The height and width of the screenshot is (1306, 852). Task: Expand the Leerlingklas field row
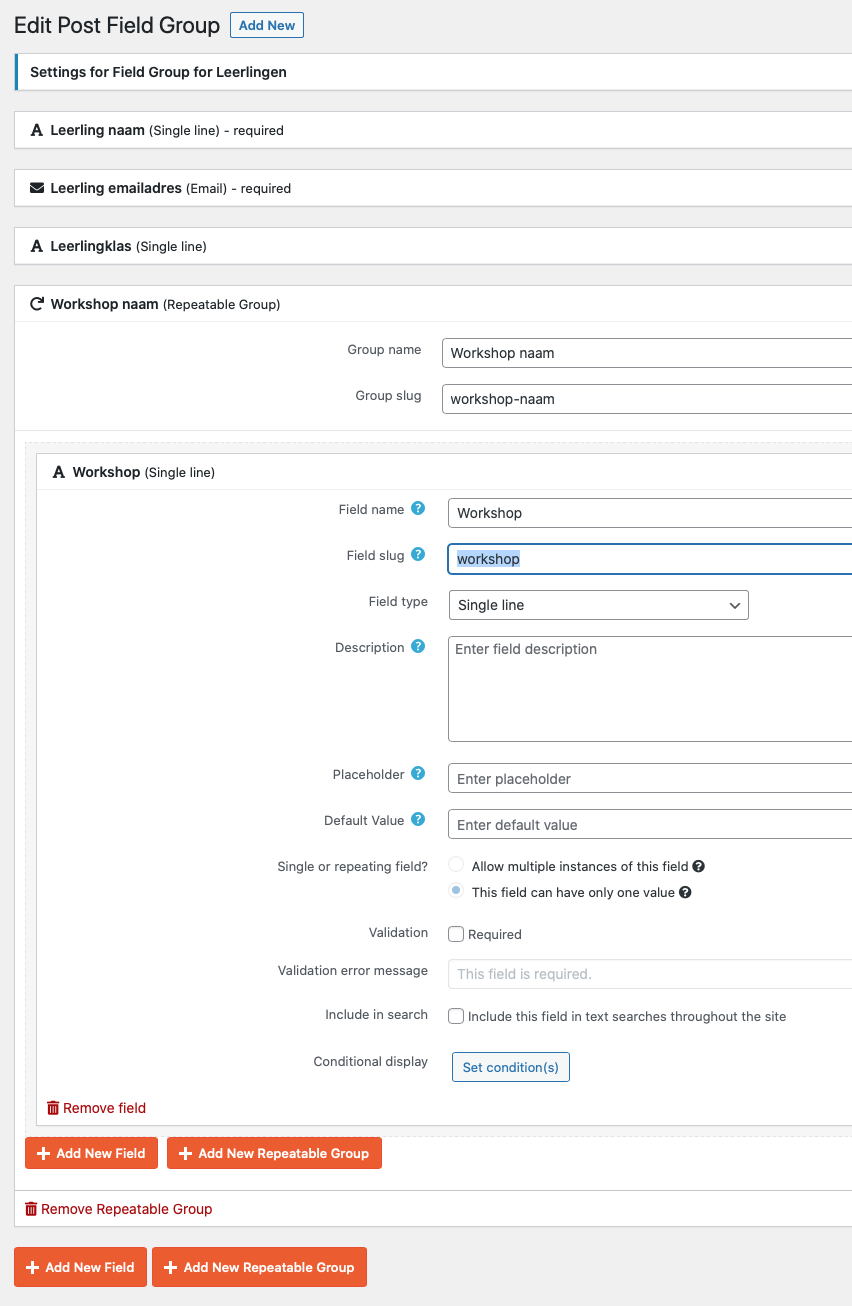[434, 246]
